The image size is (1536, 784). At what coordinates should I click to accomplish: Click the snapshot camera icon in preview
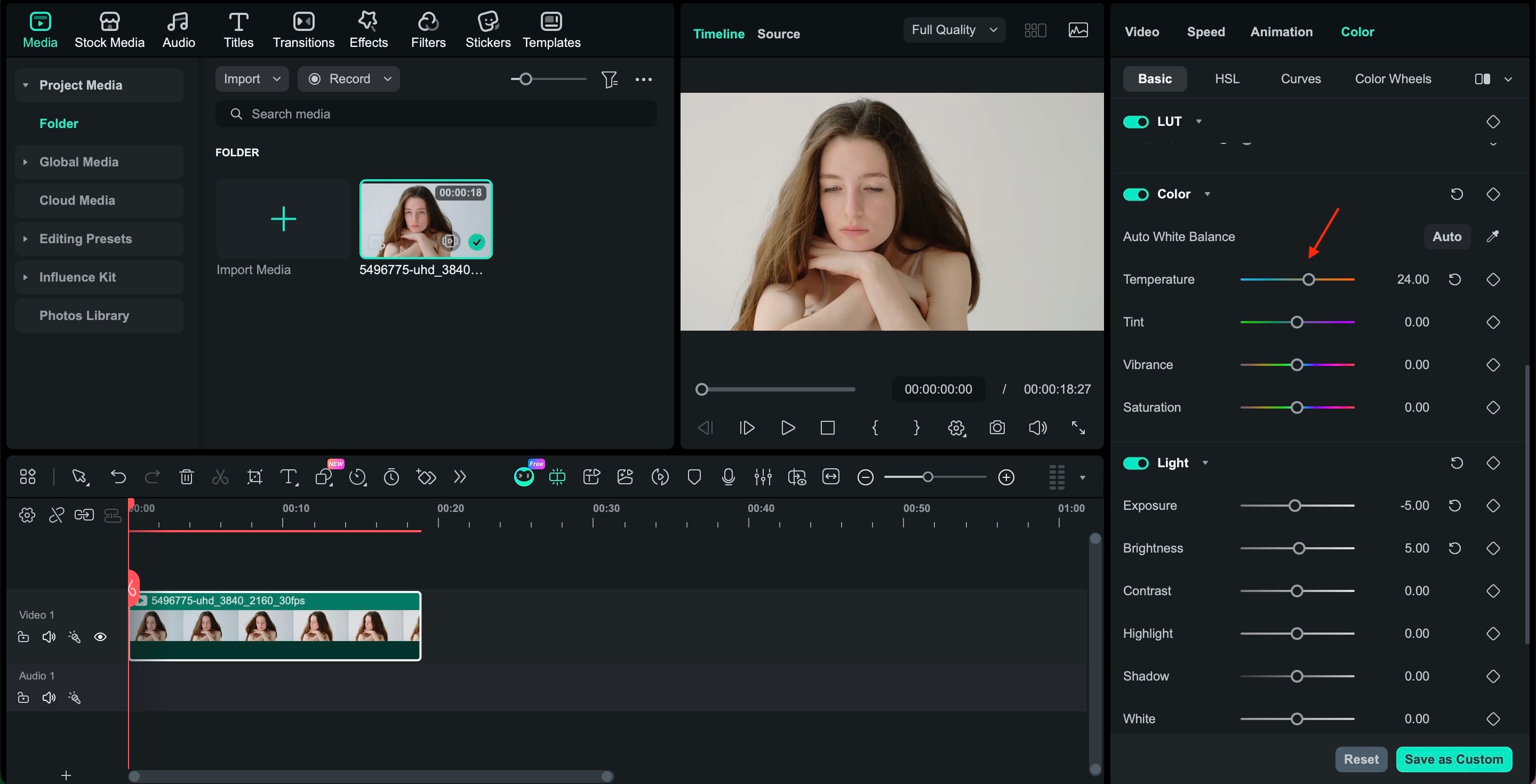click(997, 428)
